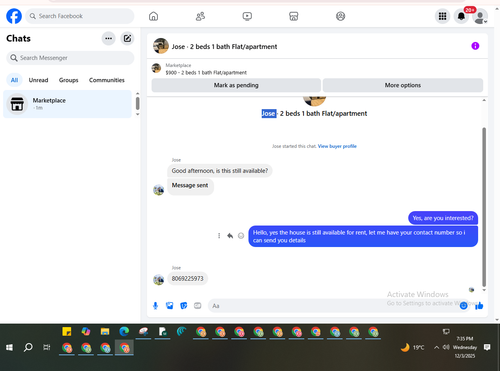Screen dimensions: 500x371
Task: Open the Groups icon in top bar
Action: (340, 16)
